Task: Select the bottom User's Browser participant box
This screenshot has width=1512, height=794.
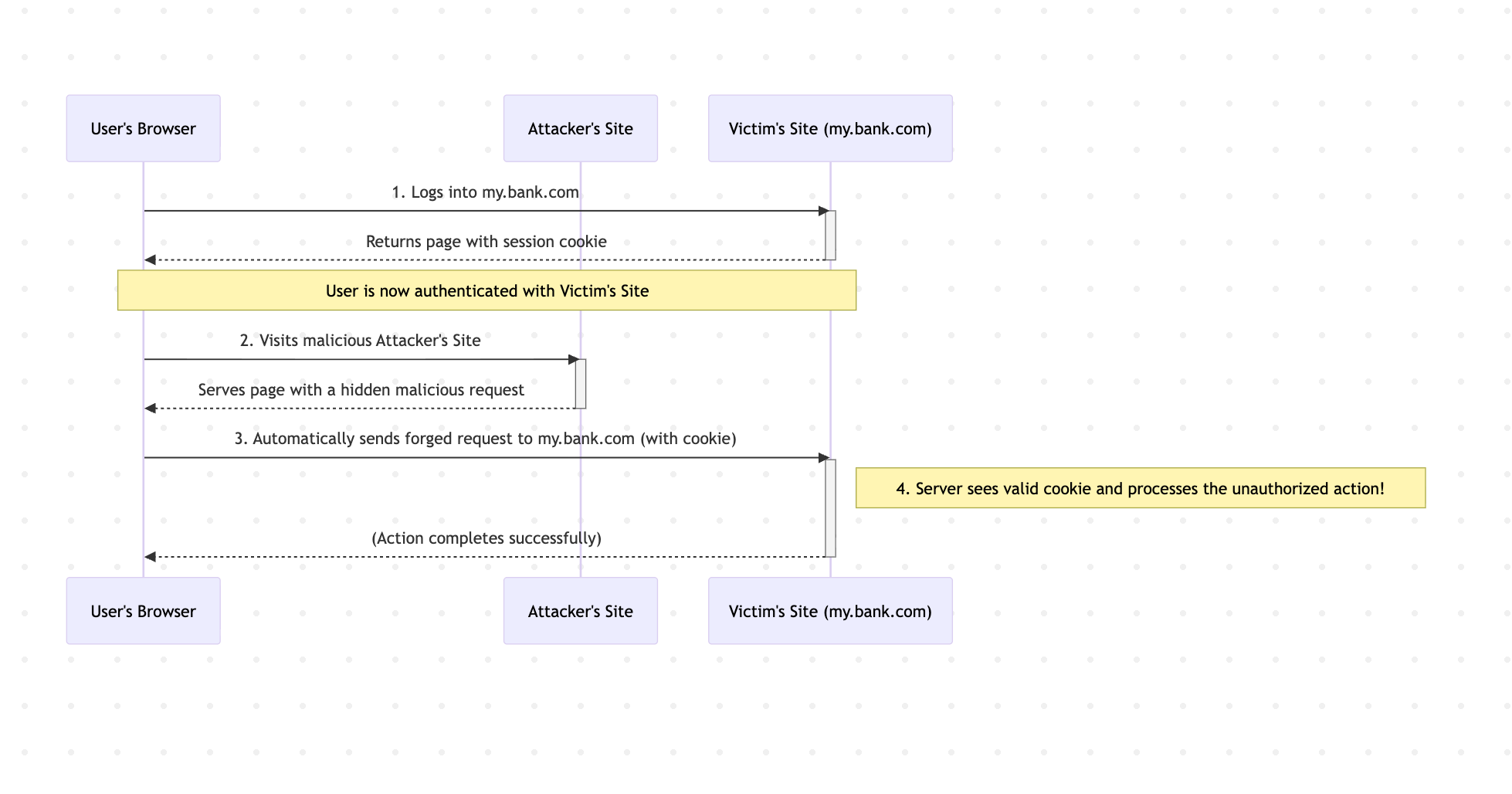Action: pos(143,611)
